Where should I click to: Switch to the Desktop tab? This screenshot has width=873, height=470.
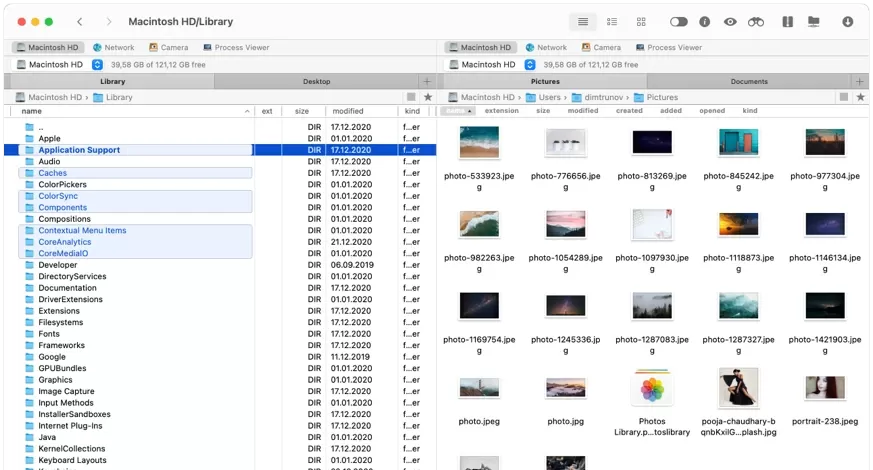(x=316, y=81)
